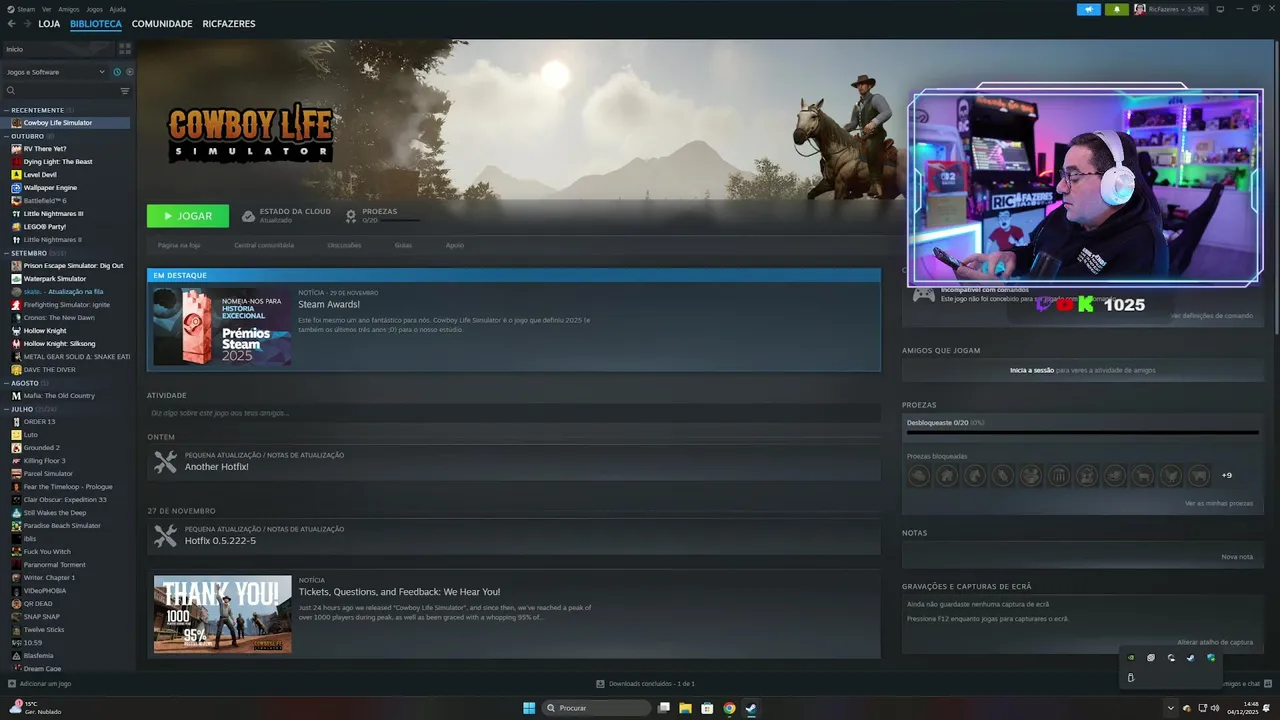Click the +9 more achievements indicator
Viewport: 1280px width, 720px height.
(1227, 476)
